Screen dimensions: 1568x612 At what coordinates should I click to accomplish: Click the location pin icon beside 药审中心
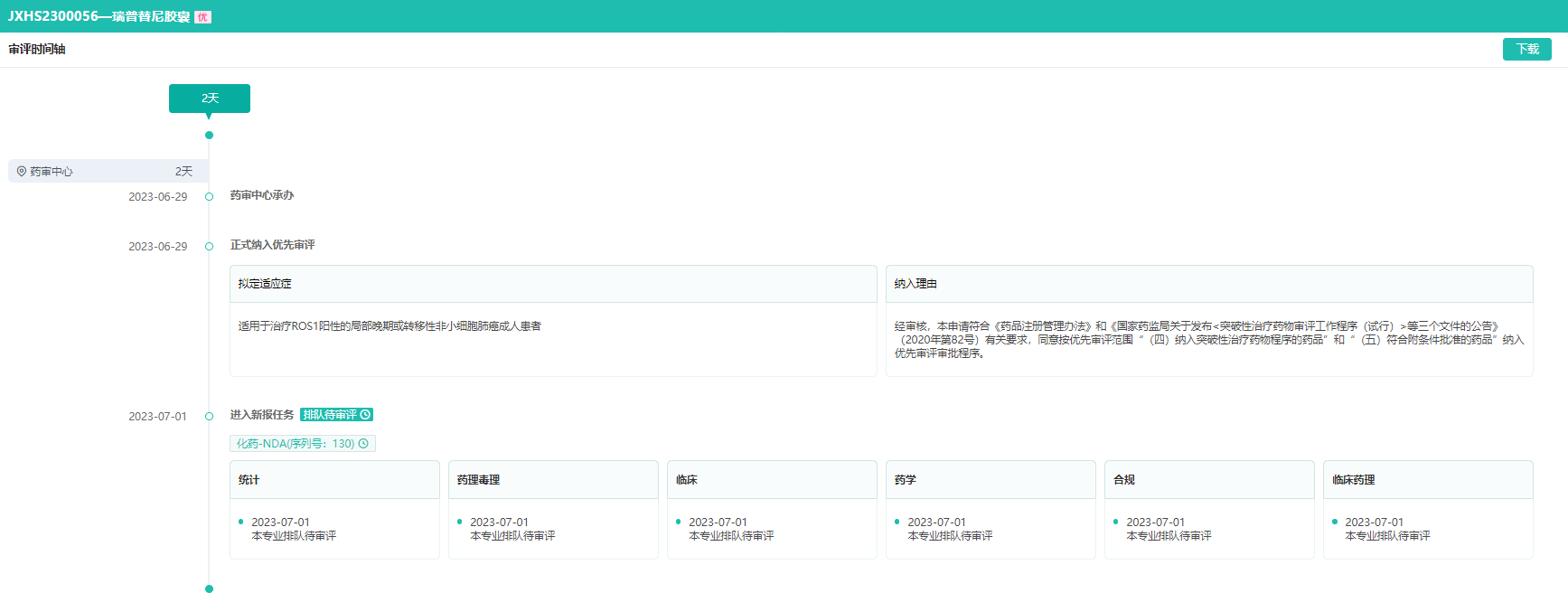tap(22, 171)
